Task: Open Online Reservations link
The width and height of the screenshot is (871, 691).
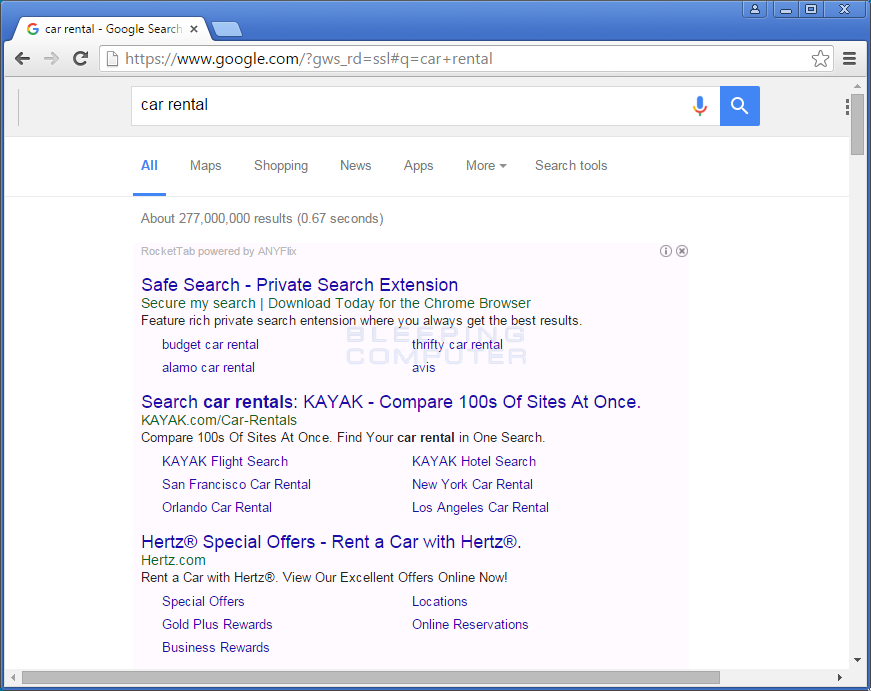Action: pyautogui.click(x=470, y=624)
